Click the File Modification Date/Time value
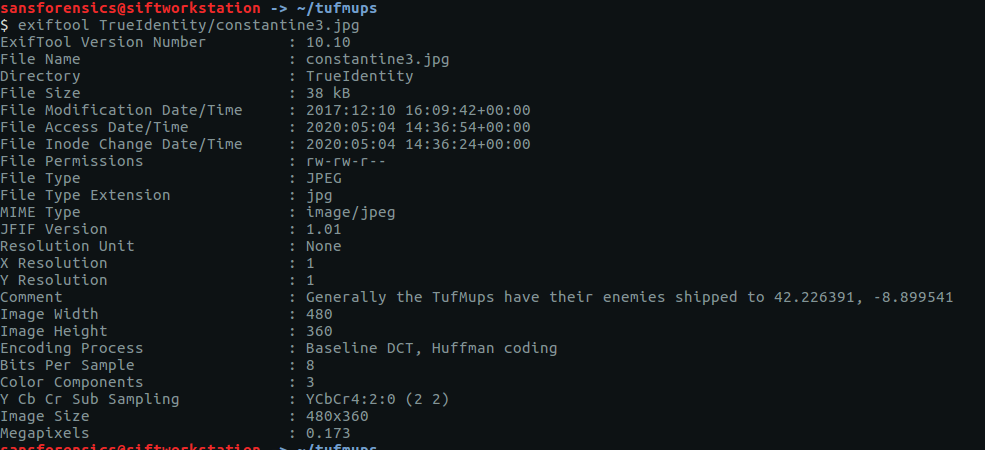The width and height of the screenshot is (985, 450). [x=418, y=110]
